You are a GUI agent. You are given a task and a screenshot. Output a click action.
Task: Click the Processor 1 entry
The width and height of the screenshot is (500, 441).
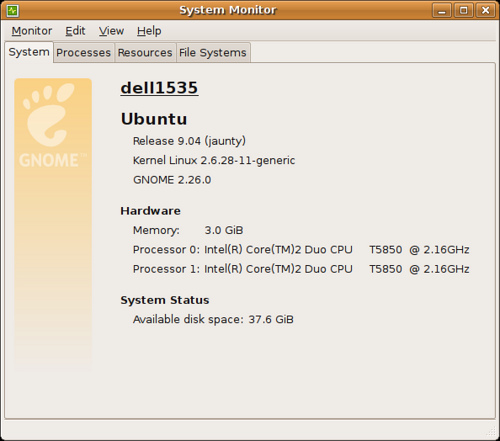[x=301, y=269]
